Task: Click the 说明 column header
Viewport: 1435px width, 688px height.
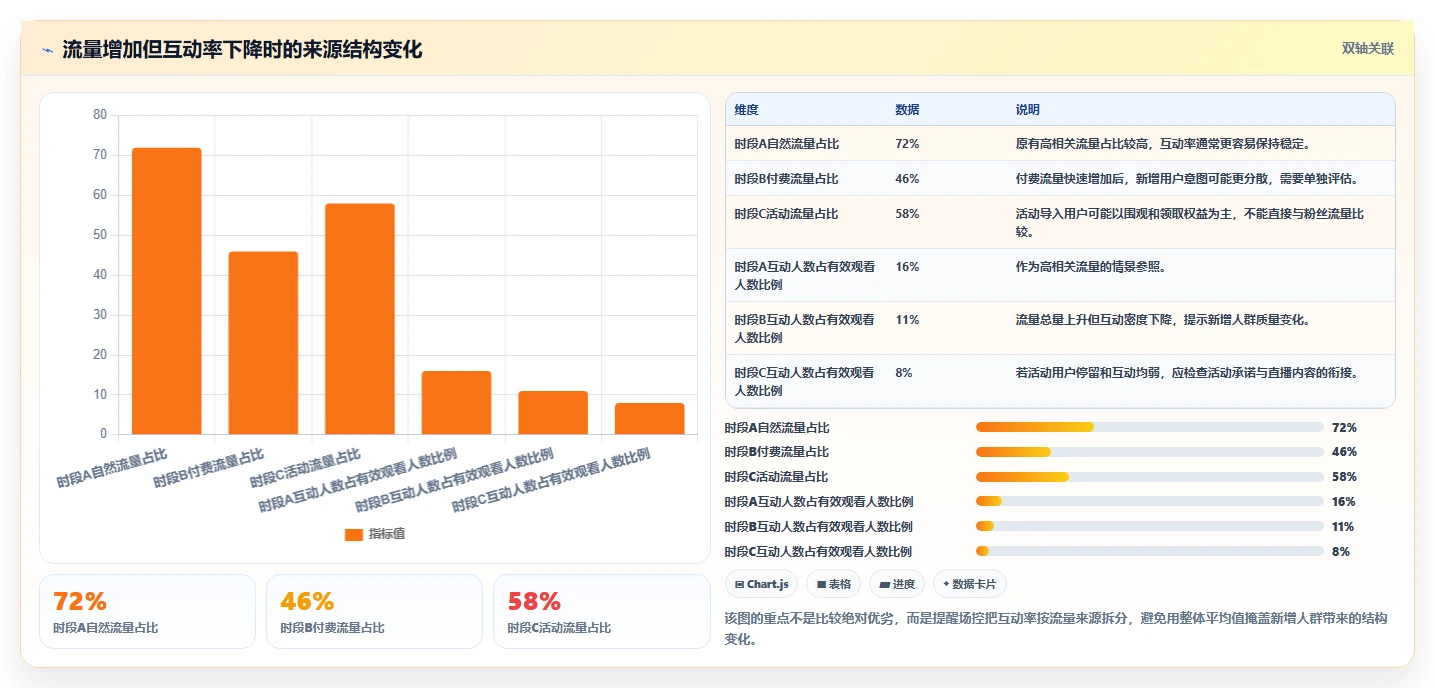Action: [x=1027, y=110]
